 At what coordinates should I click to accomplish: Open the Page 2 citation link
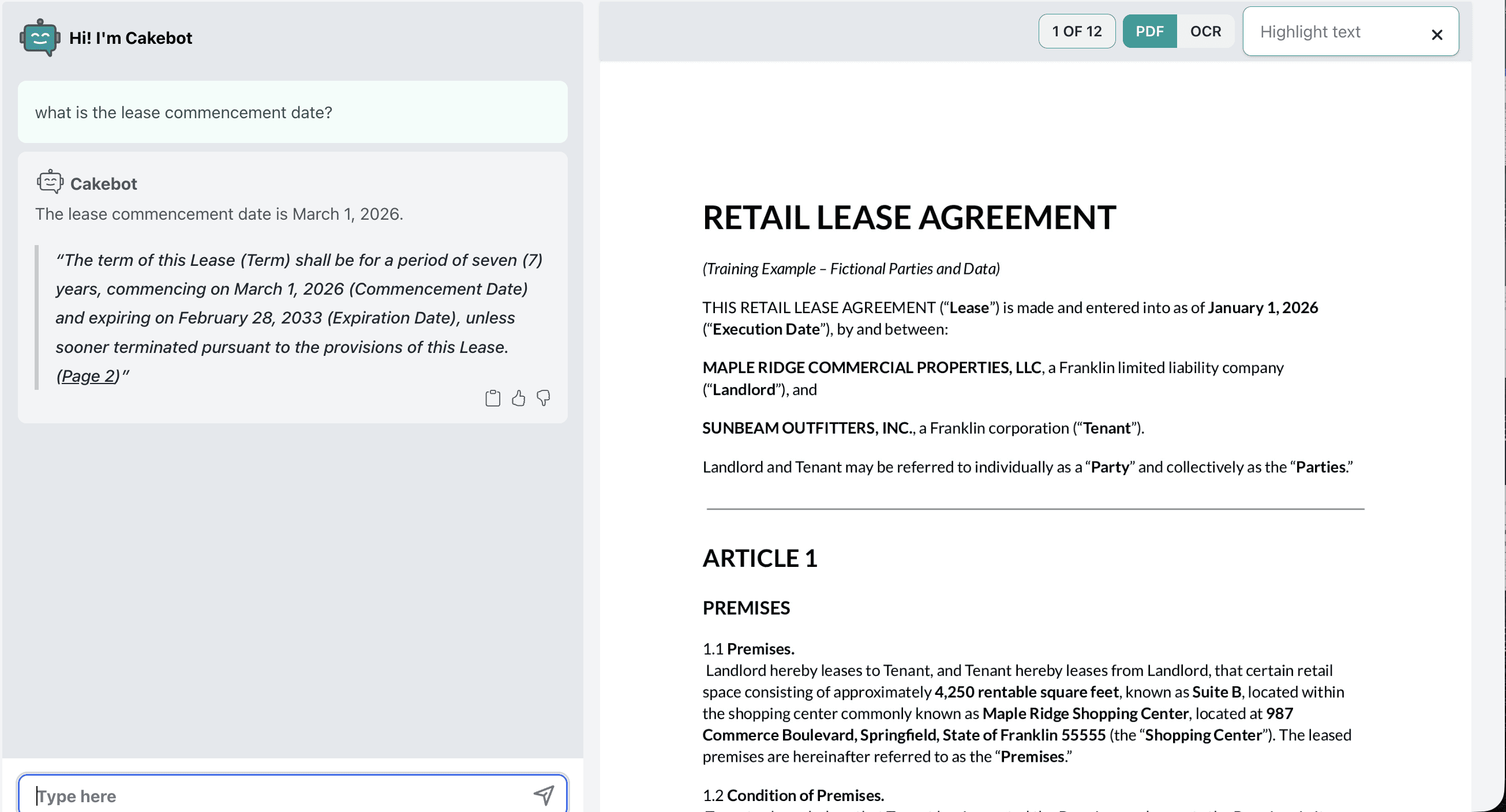coord(88,375)
